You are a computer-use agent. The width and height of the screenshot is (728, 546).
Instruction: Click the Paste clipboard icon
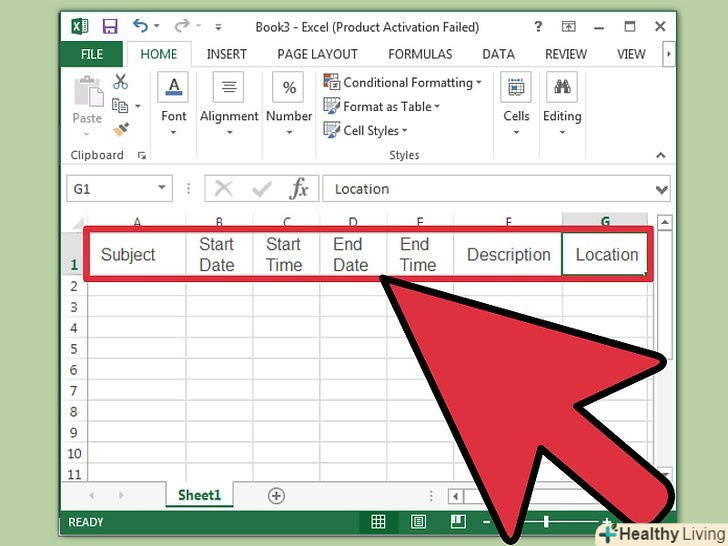point(87,91)
